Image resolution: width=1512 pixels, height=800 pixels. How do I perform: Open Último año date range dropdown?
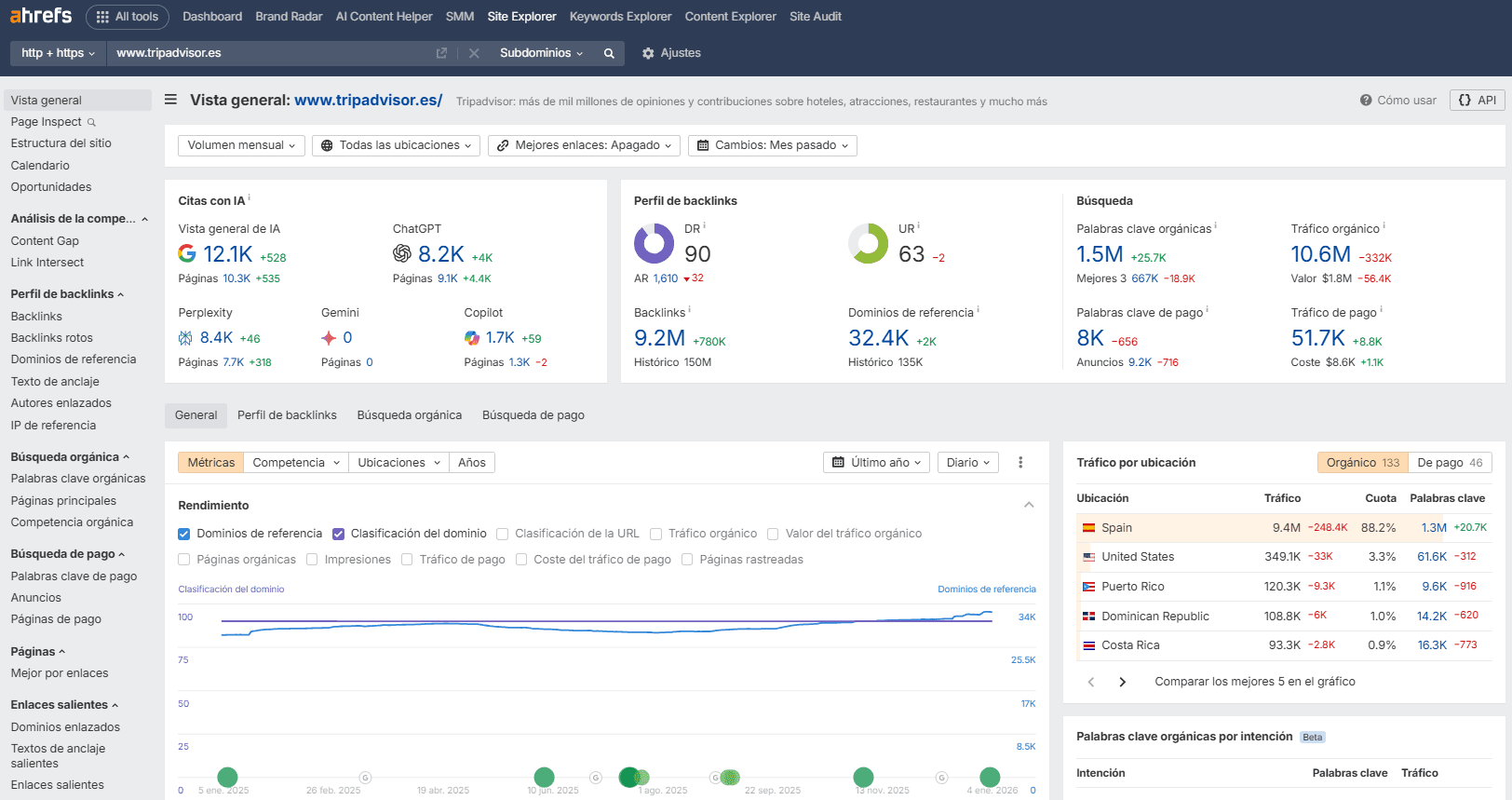[x=876, y=463]
